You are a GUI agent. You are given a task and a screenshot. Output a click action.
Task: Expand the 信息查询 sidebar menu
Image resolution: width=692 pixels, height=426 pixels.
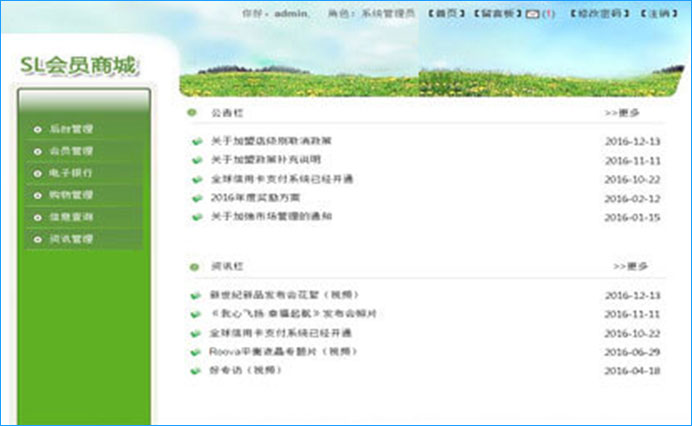tap(71, 217)
